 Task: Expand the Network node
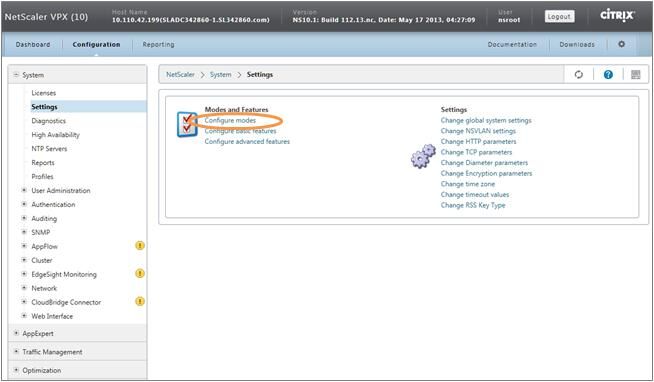(x=24, y=288)
